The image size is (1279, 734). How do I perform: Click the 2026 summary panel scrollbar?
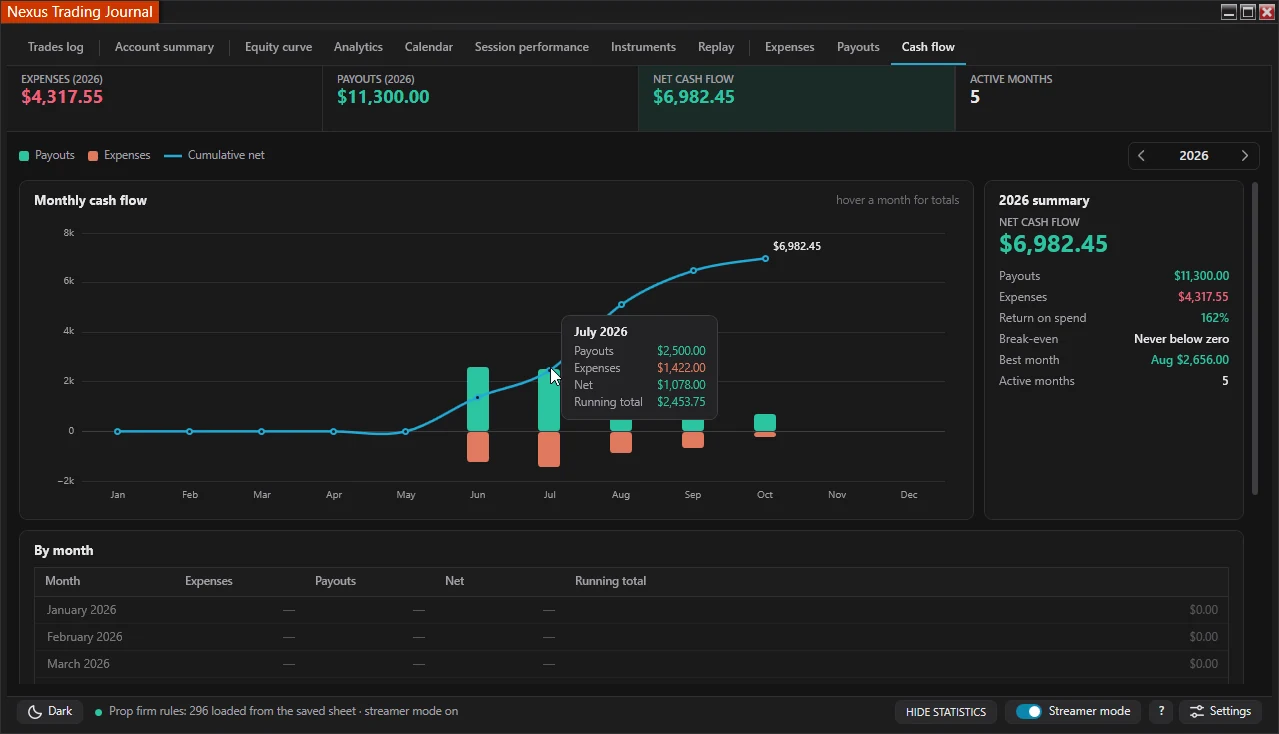pos(1256,338)
